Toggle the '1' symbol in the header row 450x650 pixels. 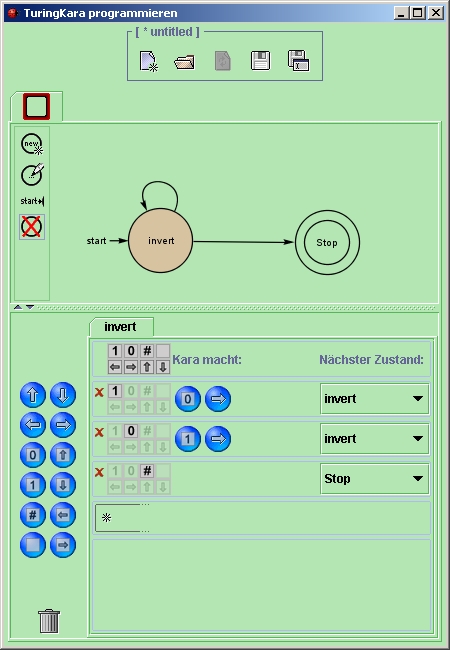pyautogui.click(x=115, y=351)
